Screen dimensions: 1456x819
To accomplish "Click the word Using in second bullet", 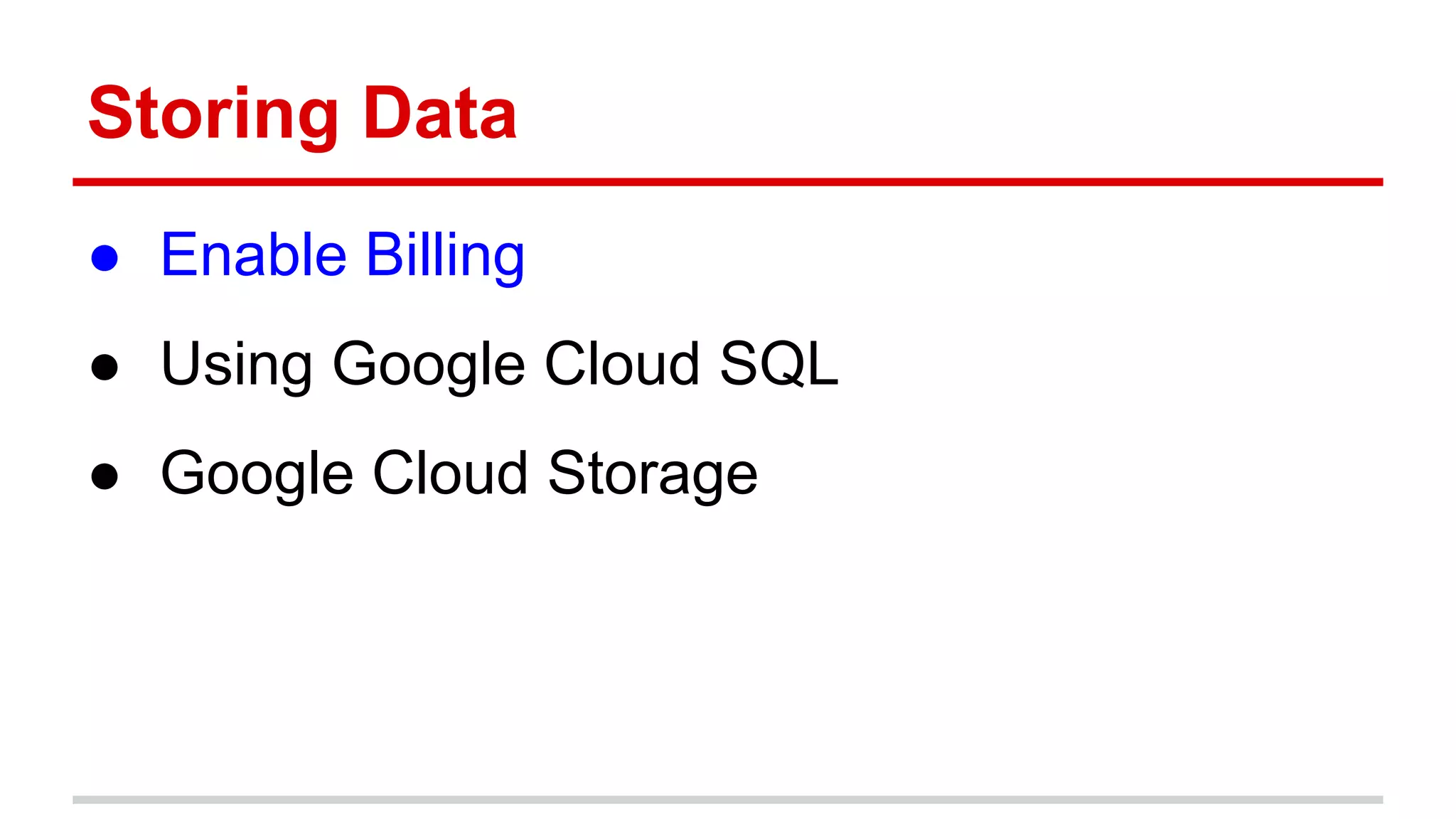I will [x=237, y=366].
